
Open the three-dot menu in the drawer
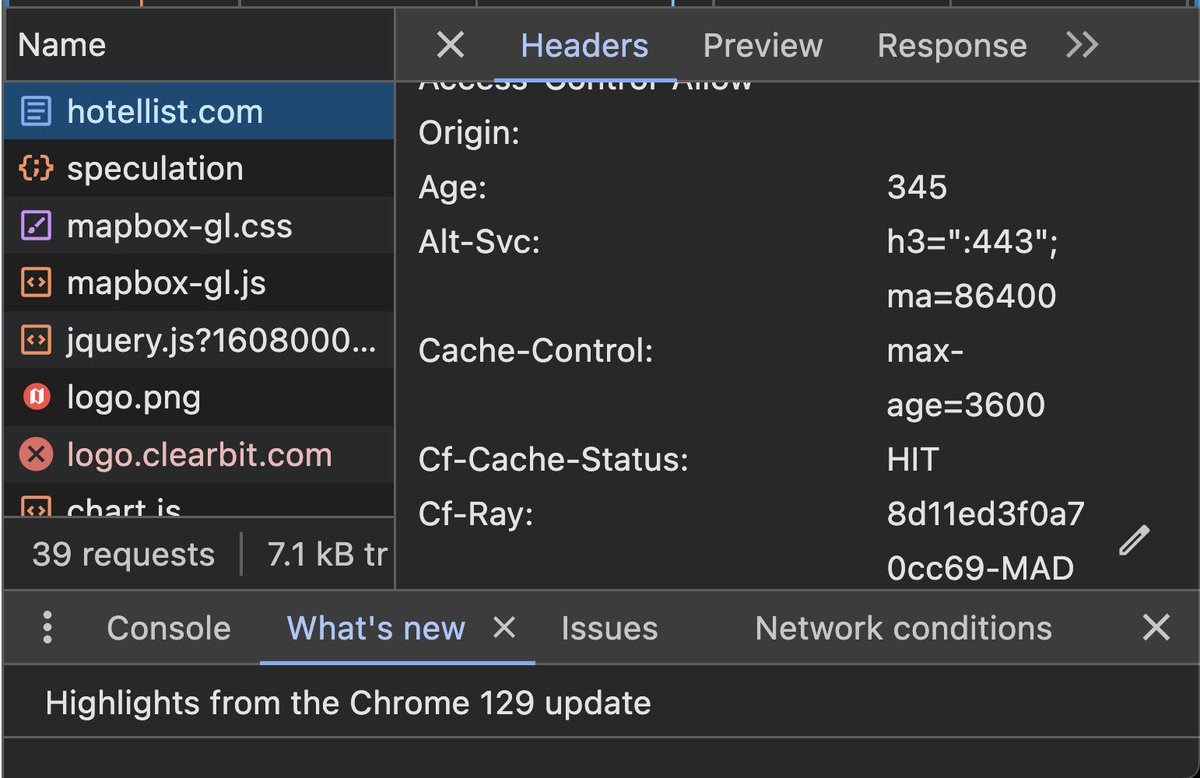[x=45, y=627]
